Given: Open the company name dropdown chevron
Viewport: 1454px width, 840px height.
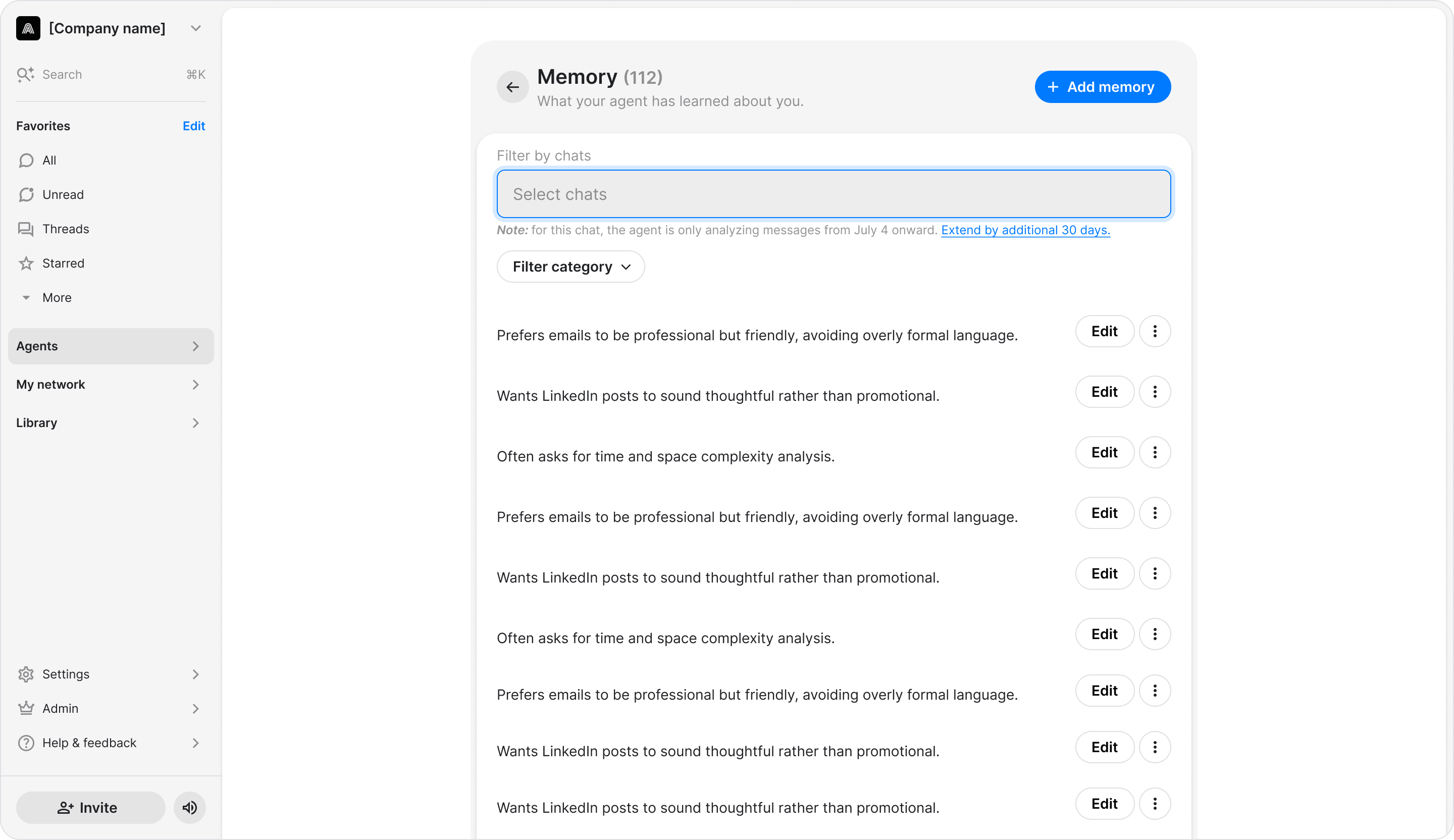Looking at the screenshot, I should coord(195,28).
